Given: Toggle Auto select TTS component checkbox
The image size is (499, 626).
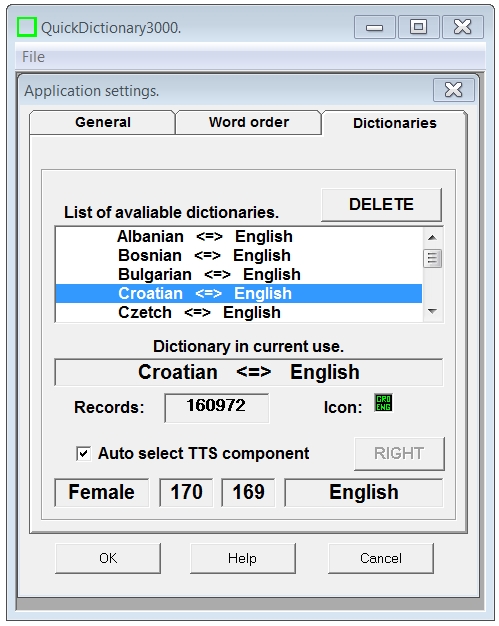Looking at the screenshot, I should coord(83,454).
